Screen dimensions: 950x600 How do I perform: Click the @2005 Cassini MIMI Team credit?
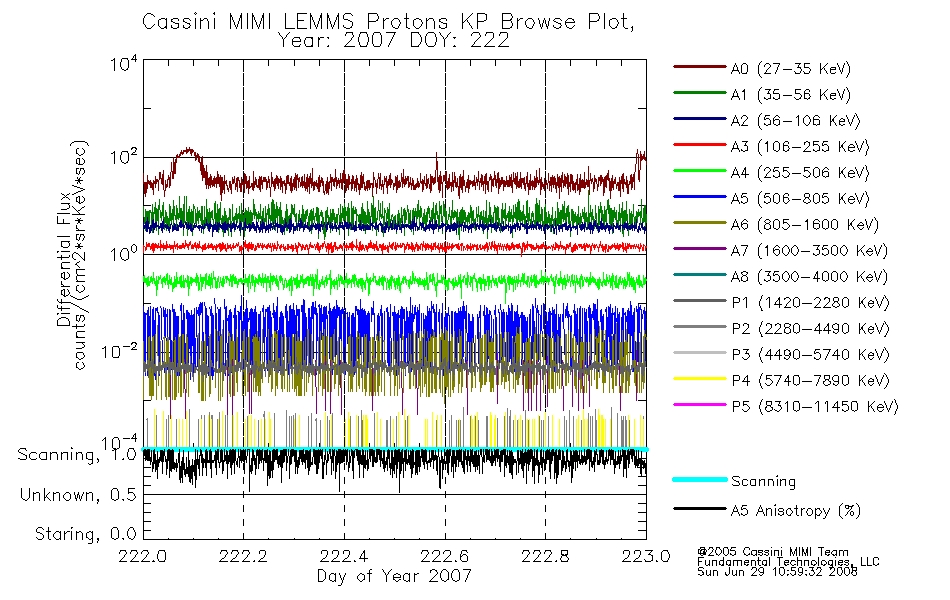click(x=773, y=552)
